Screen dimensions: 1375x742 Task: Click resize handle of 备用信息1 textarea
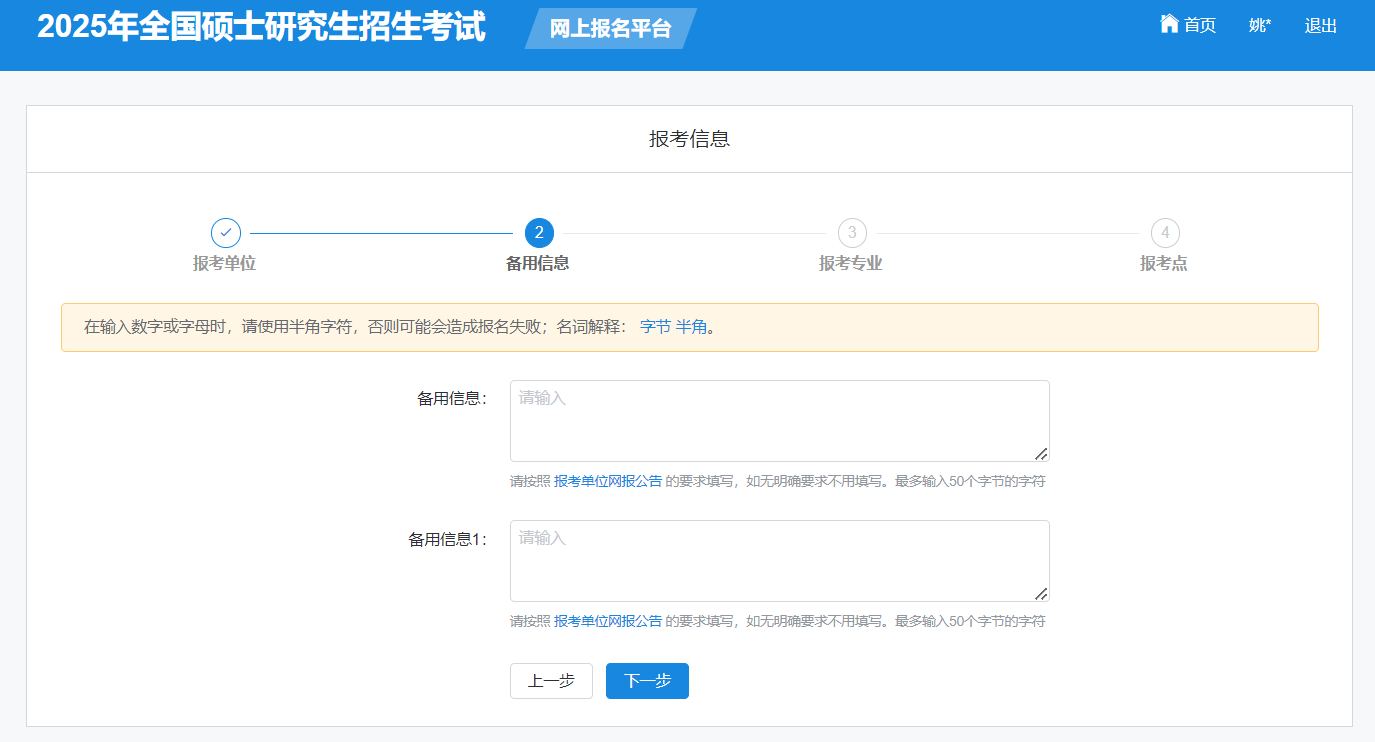click(1041, 593)
